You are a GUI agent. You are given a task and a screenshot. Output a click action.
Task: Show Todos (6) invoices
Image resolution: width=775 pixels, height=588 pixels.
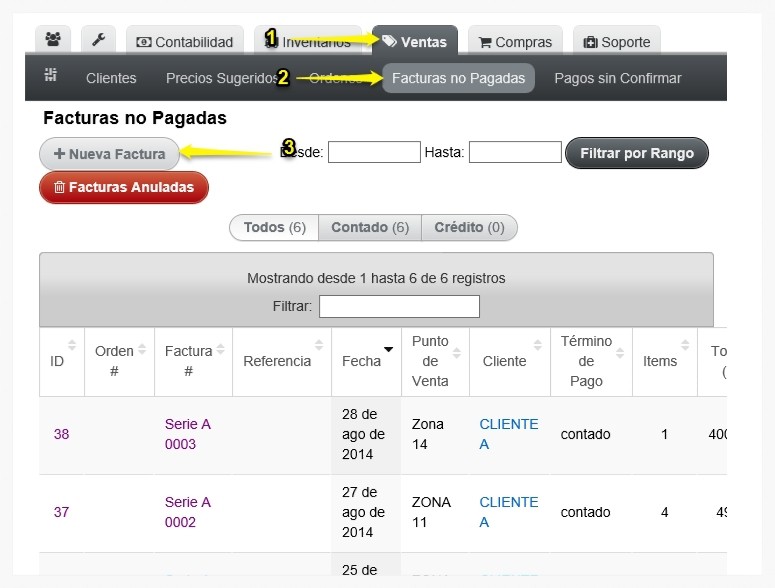(274, 227)
